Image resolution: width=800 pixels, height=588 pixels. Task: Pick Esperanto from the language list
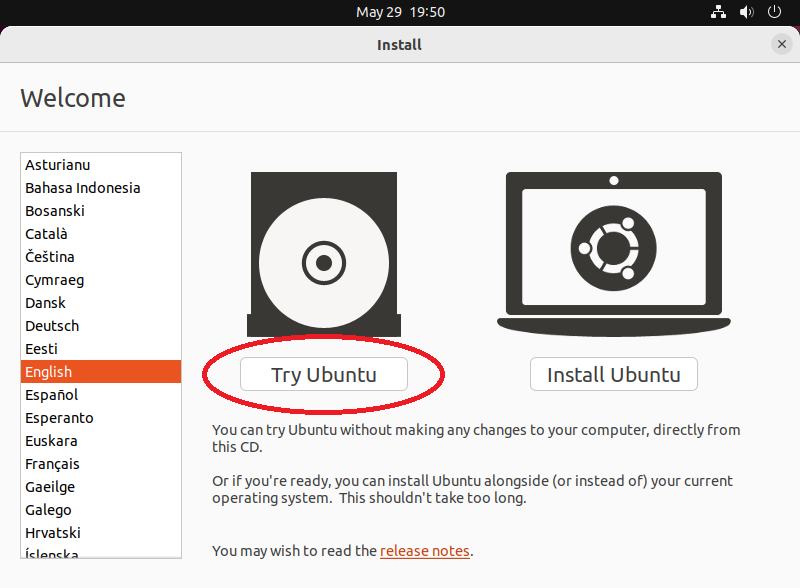pos(101,418)
